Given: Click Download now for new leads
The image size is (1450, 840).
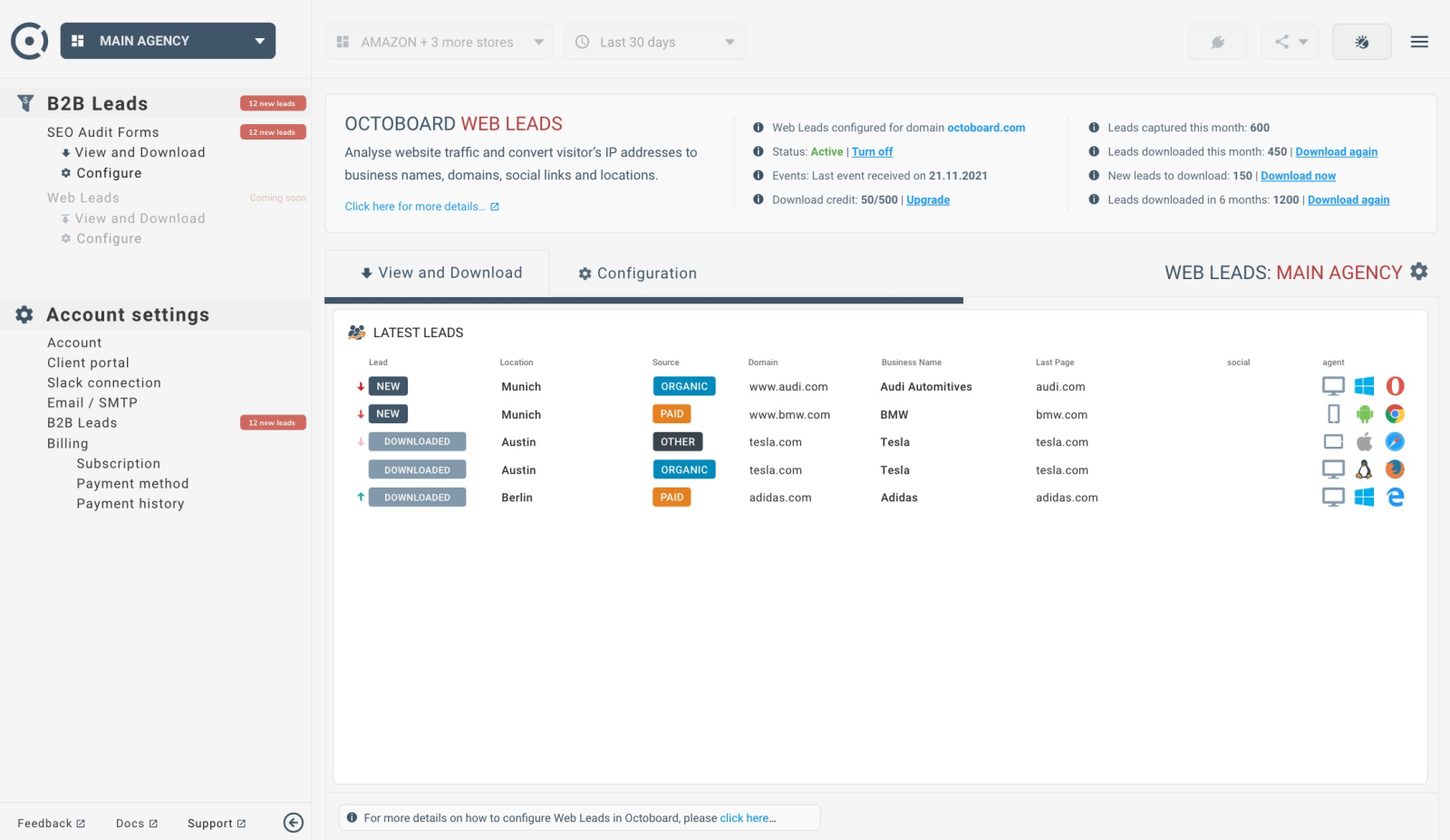Looking at the screenshot, I should [x=1298, y=176].
